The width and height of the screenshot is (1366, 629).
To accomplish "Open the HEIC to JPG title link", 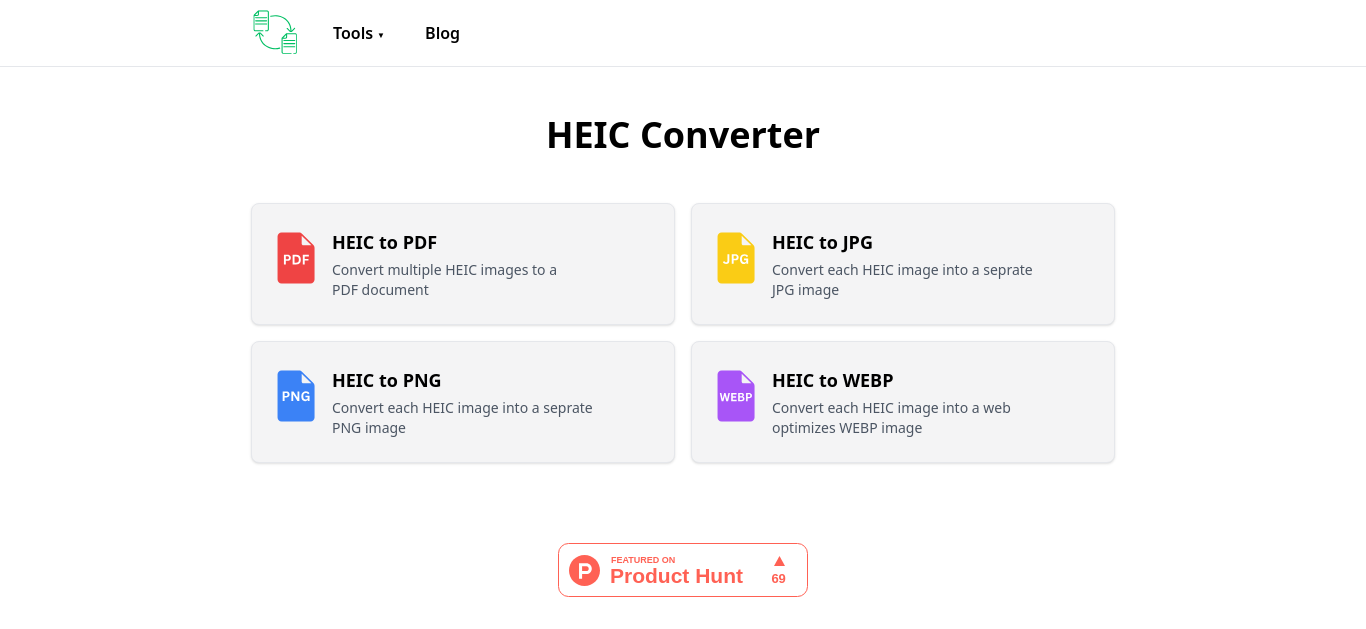I will click(x=822, y=242).
